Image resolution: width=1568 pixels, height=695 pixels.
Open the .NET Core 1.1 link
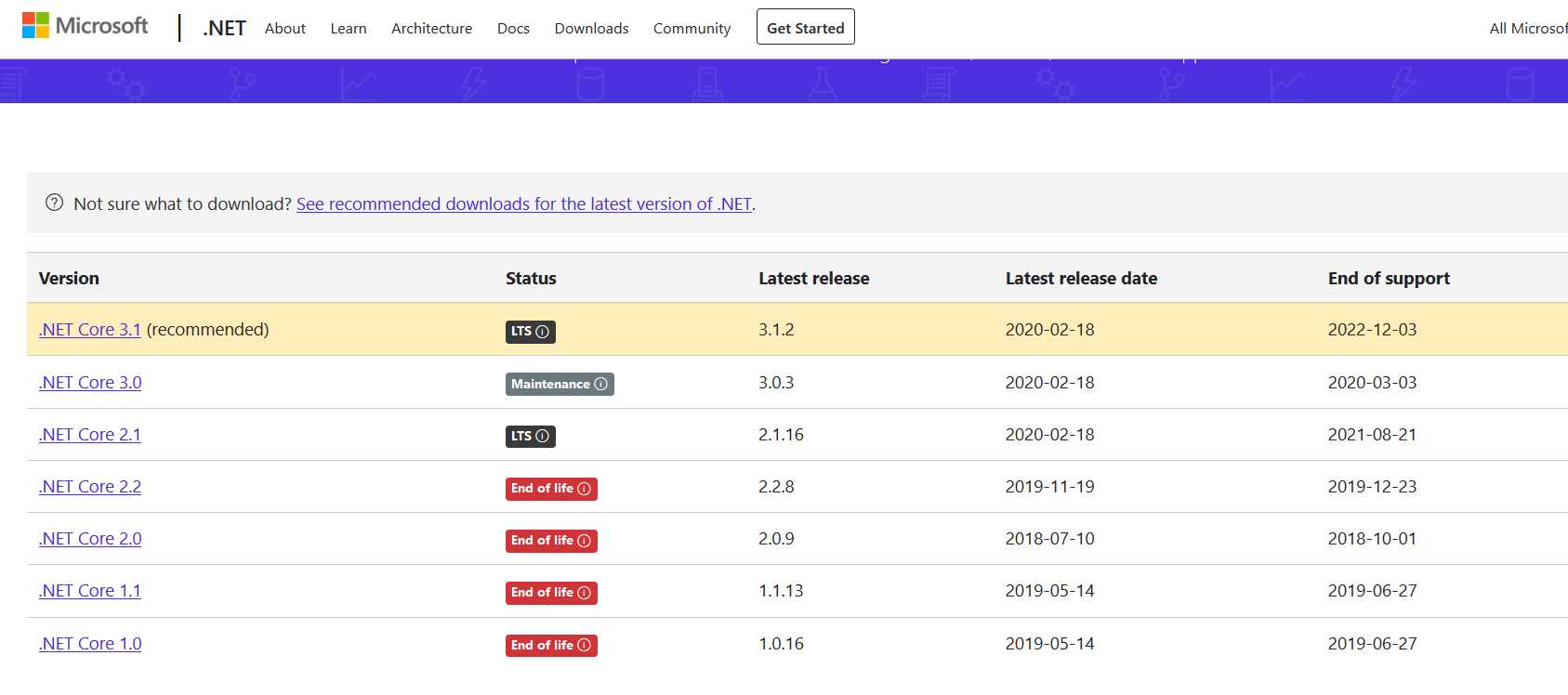coord(90,590)
